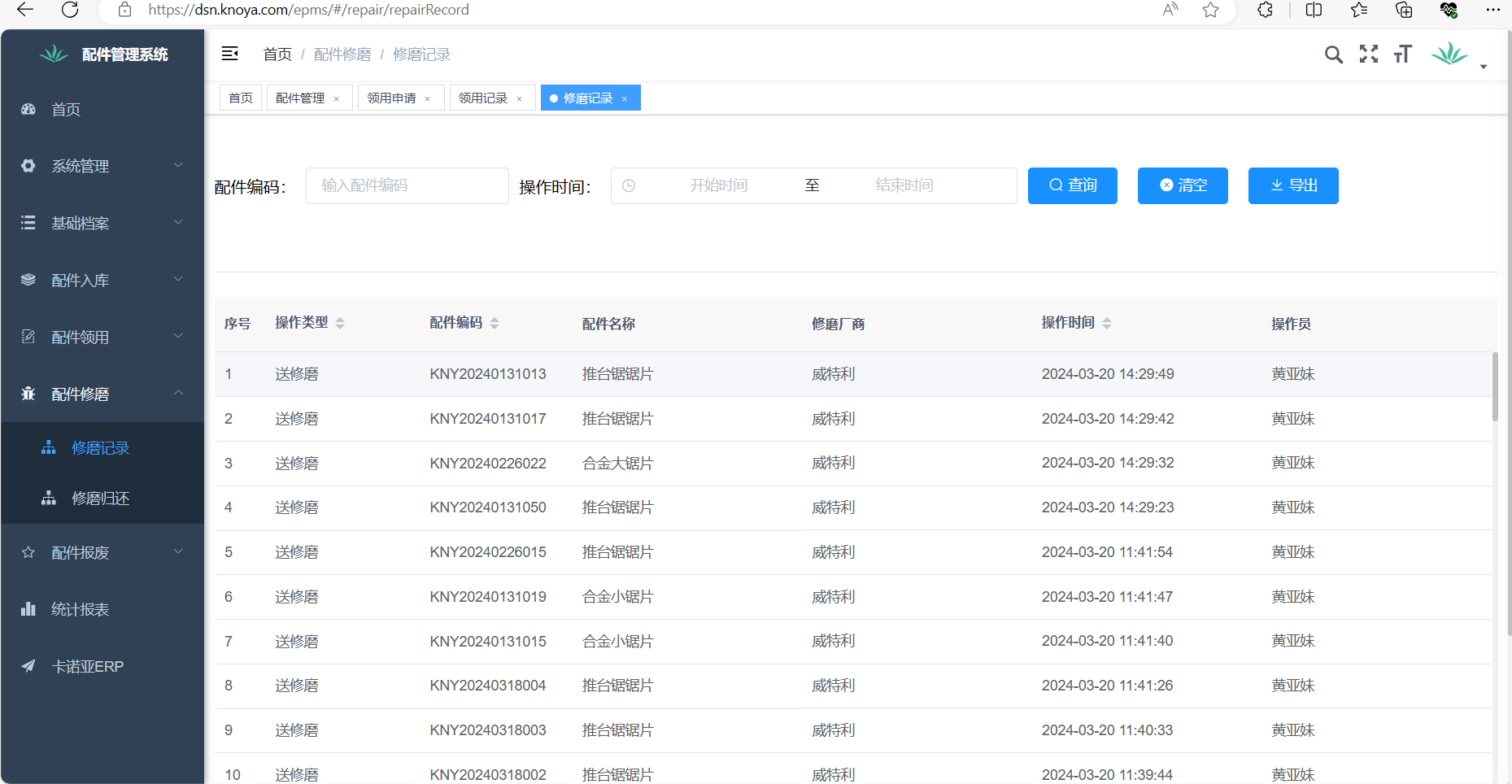Select part code KNY20240318003
Screen dimensions: 1512x784
coord(488,730)
